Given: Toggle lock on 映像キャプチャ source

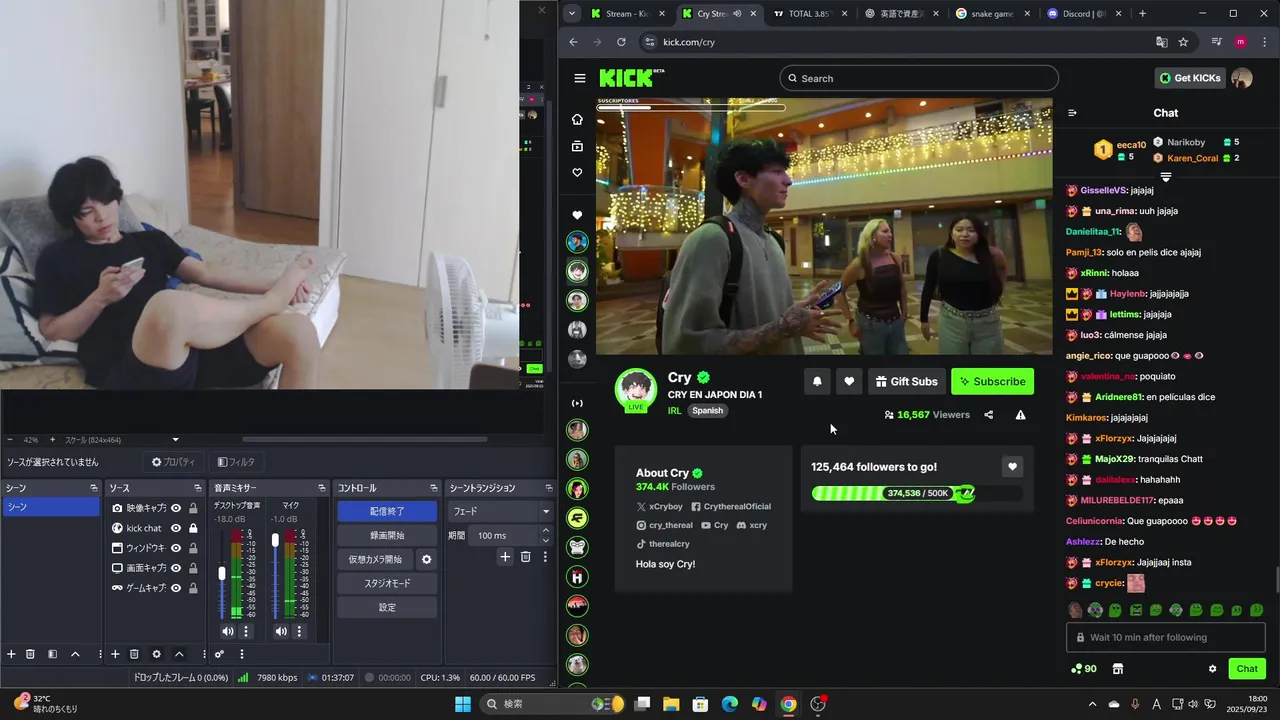Looking at the screenshot, I should pyautogui.click(x=193, y=508).
